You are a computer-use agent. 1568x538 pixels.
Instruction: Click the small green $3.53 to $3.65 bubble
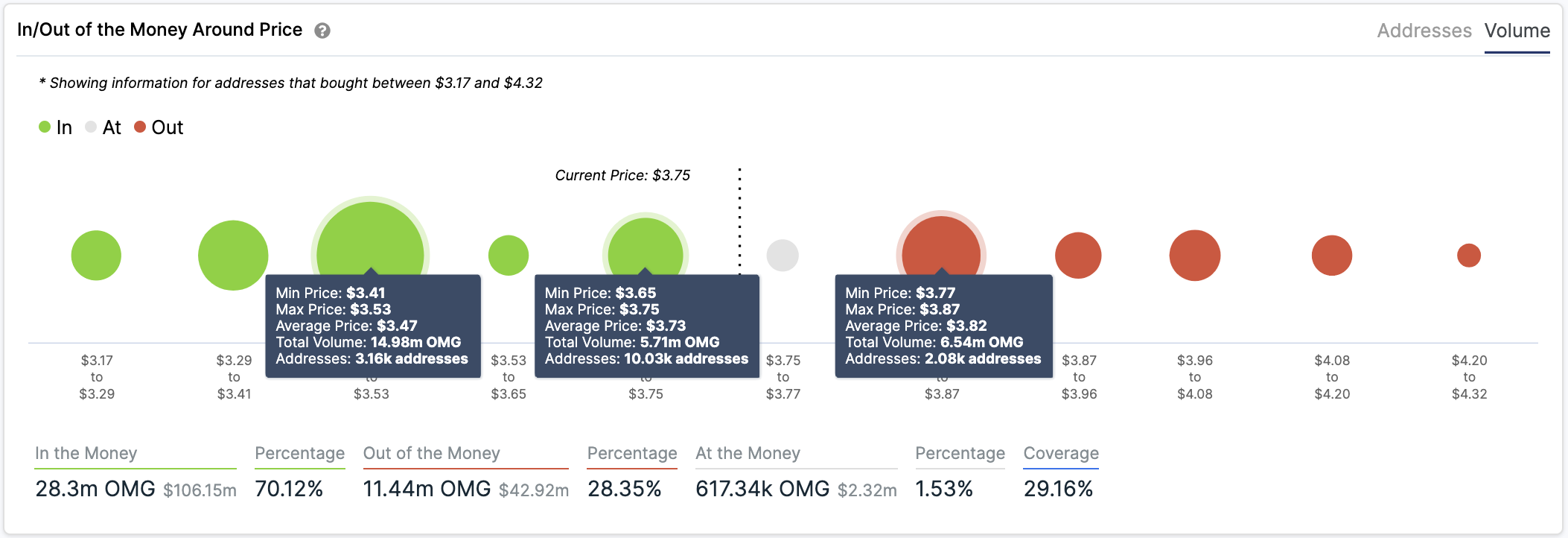(509, 256)
